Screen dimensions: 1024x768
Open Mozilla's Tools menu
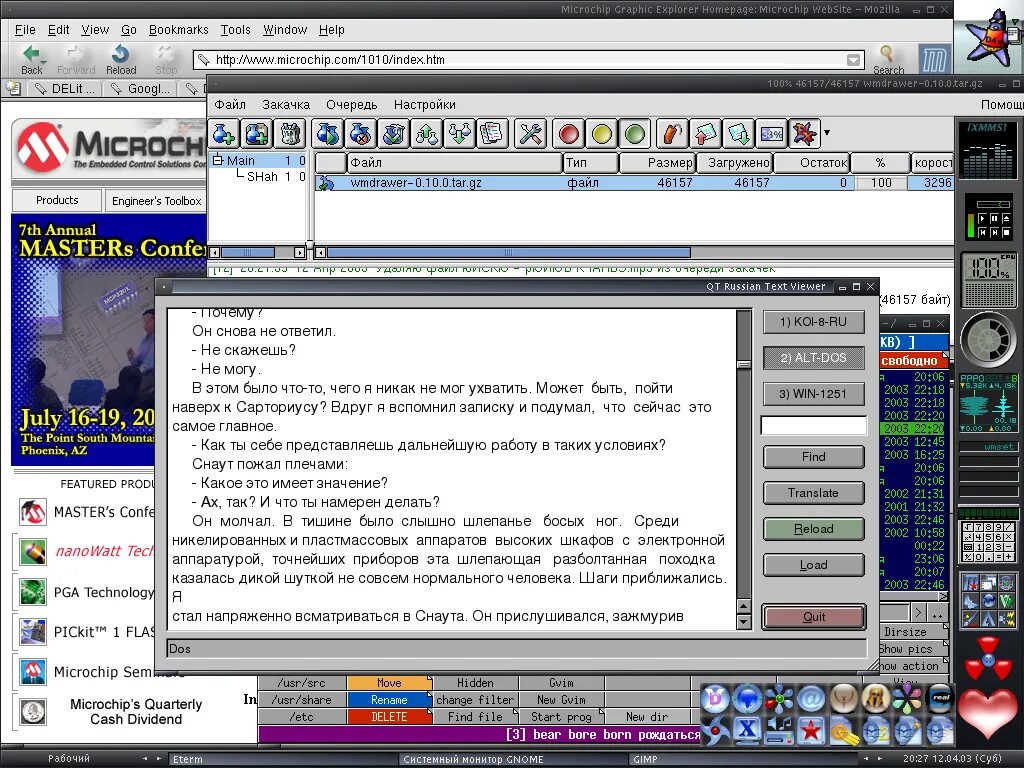(x=235, y=30)
